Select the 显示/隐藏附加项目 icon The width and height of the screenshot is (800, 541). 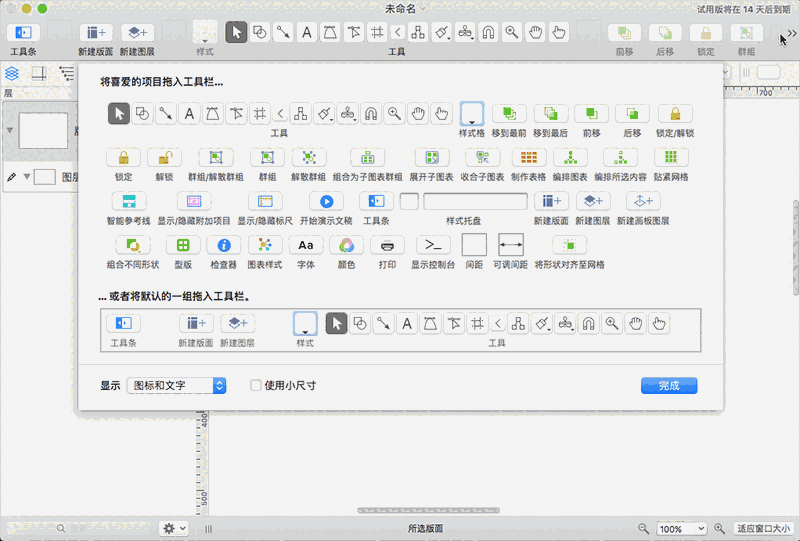194,201
